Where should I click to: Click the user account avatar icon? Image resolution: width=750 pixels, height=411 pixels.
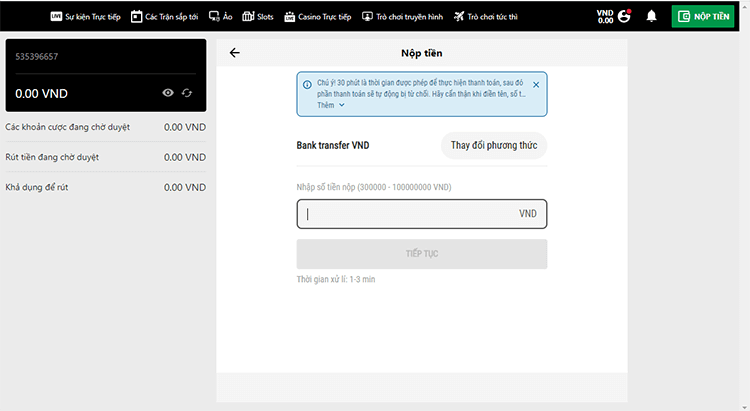pos(624,16)
